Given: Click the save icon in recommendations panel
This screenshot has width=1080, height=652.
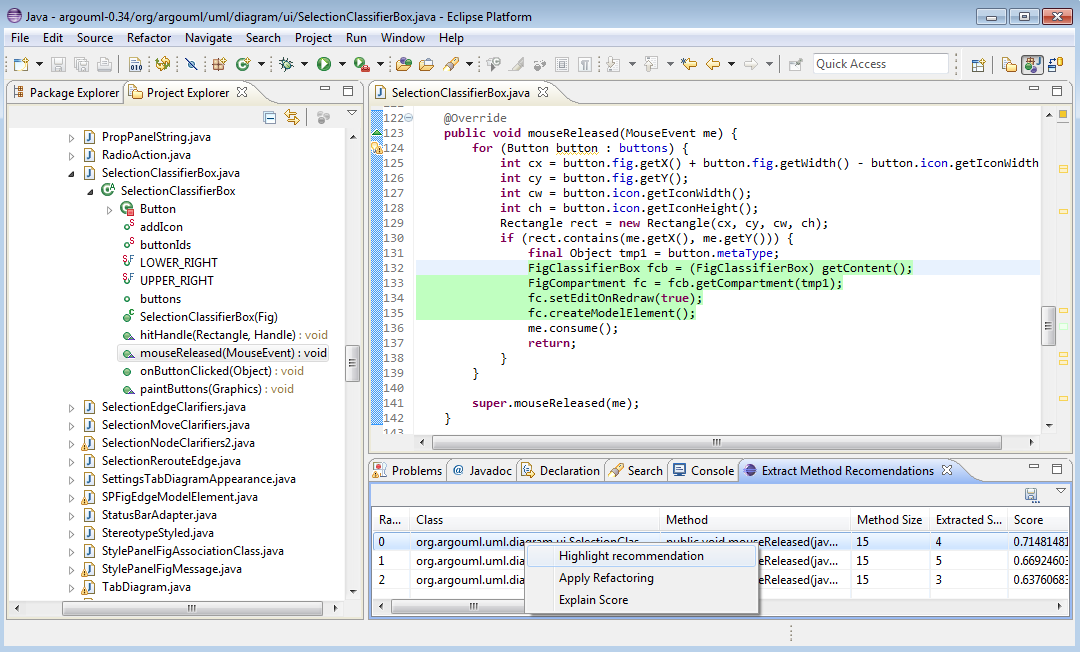Looking at the screenshot, I should point(1031,494).
